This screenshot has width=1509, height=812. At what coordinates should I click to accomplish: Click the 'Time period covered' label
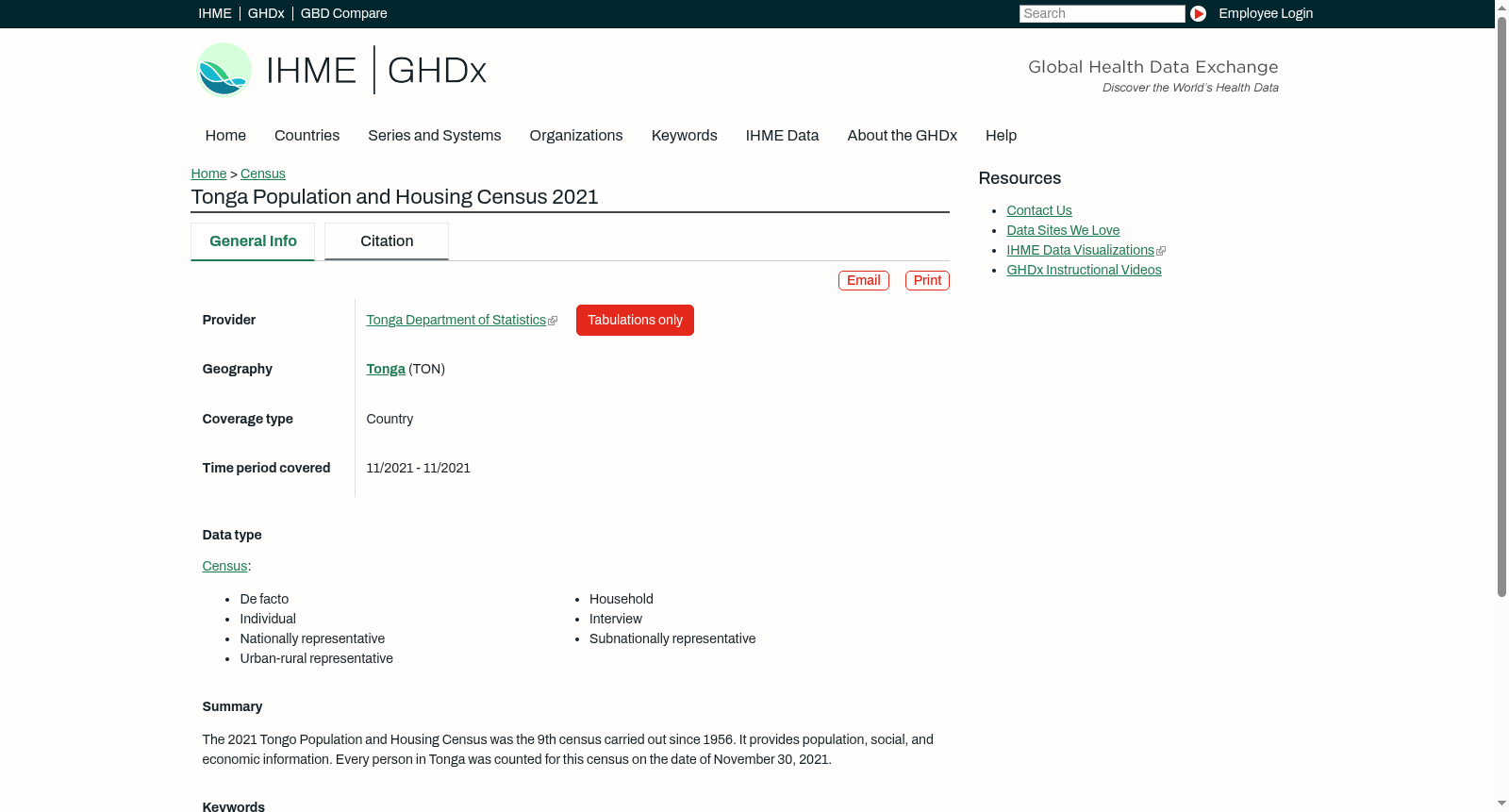266,468
